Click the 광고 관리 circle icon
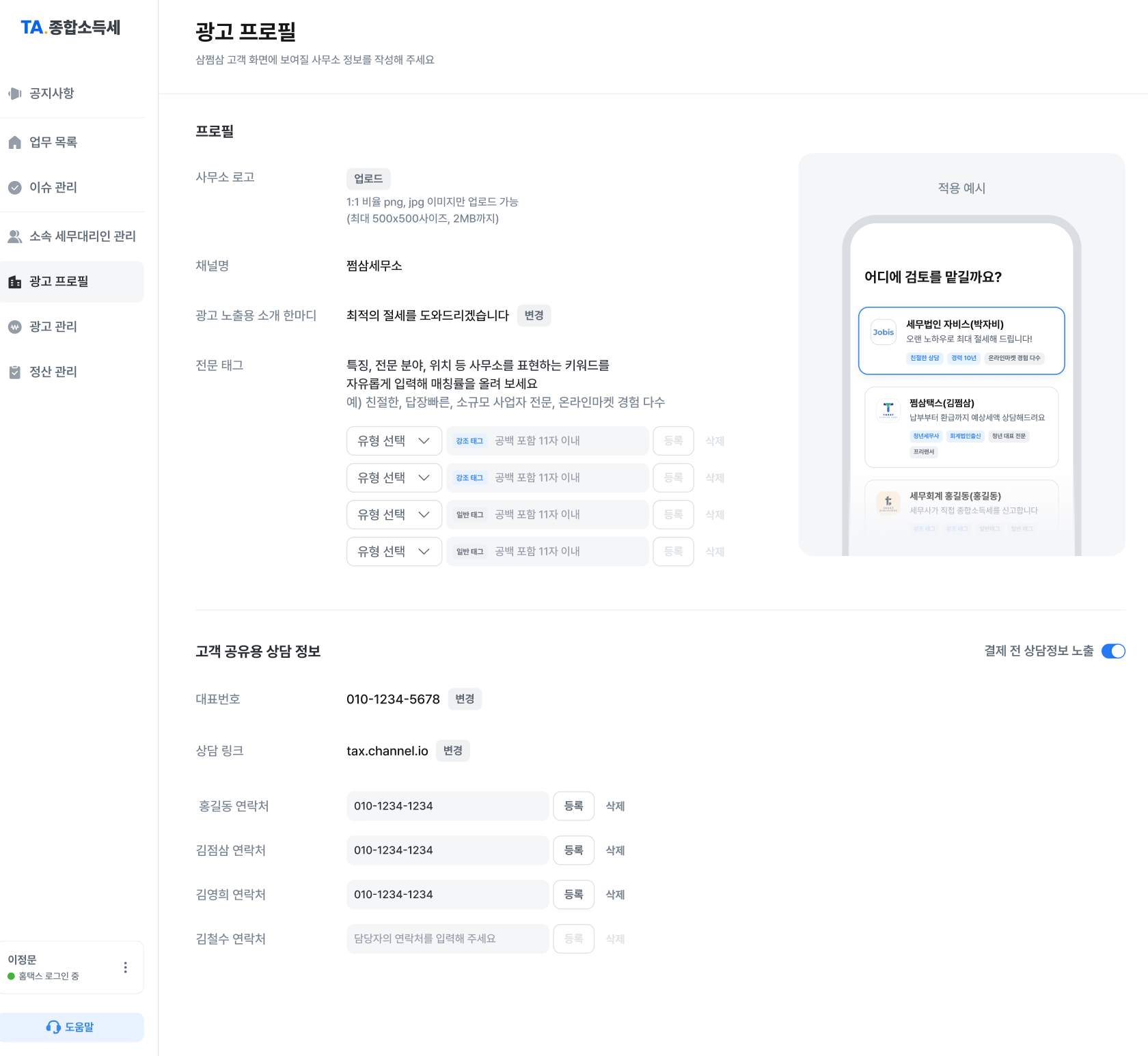 click(14, 327)
